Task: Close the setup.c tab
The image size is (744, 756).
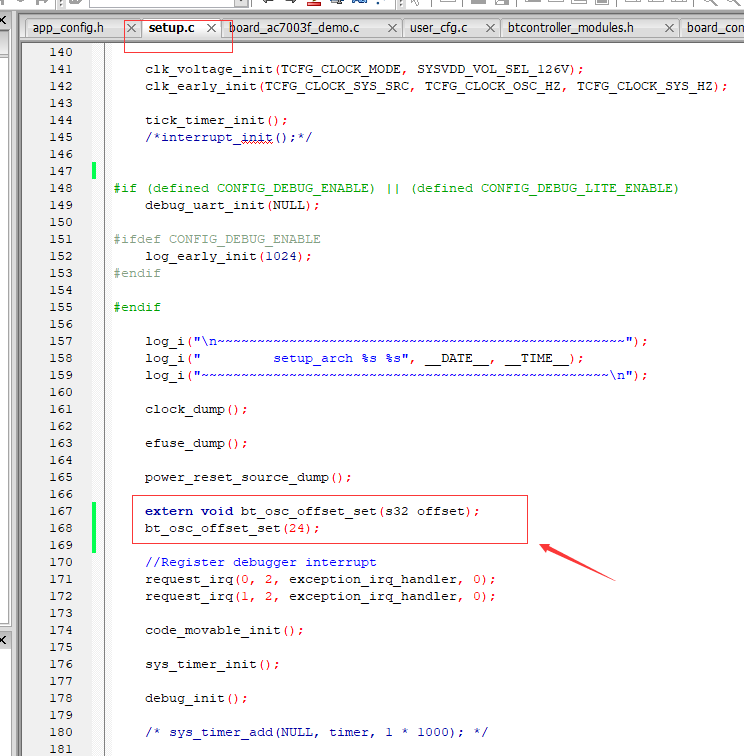Action: [x=211, y=28]
